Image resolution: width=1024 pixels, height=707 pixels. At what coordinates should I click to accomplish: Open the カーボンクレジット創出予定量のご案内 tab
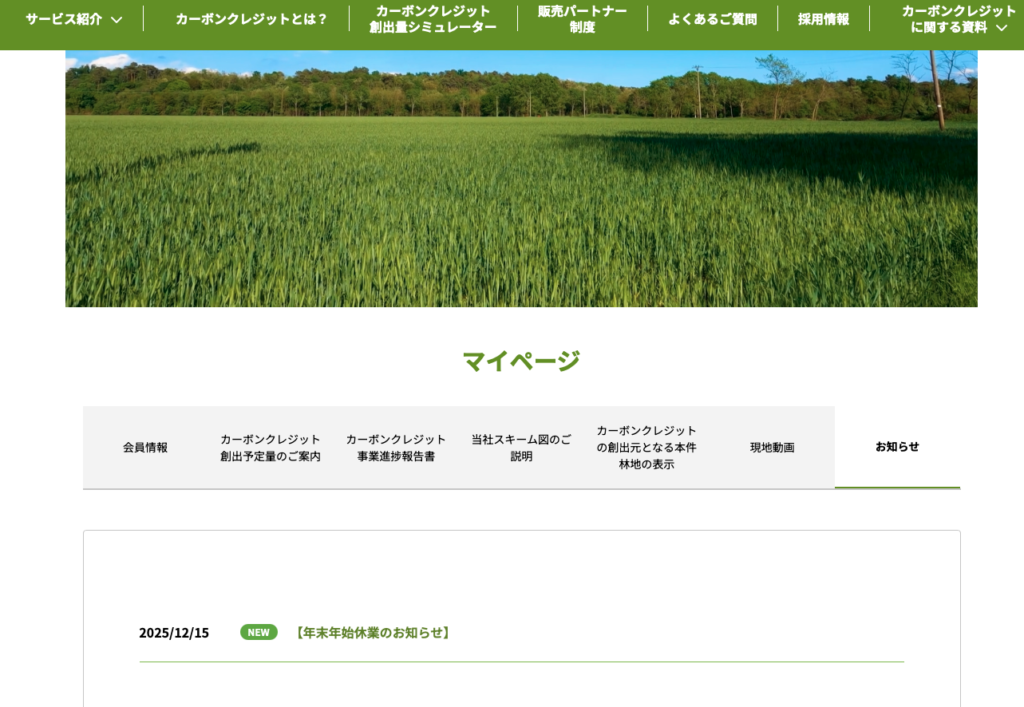point(270,448)
